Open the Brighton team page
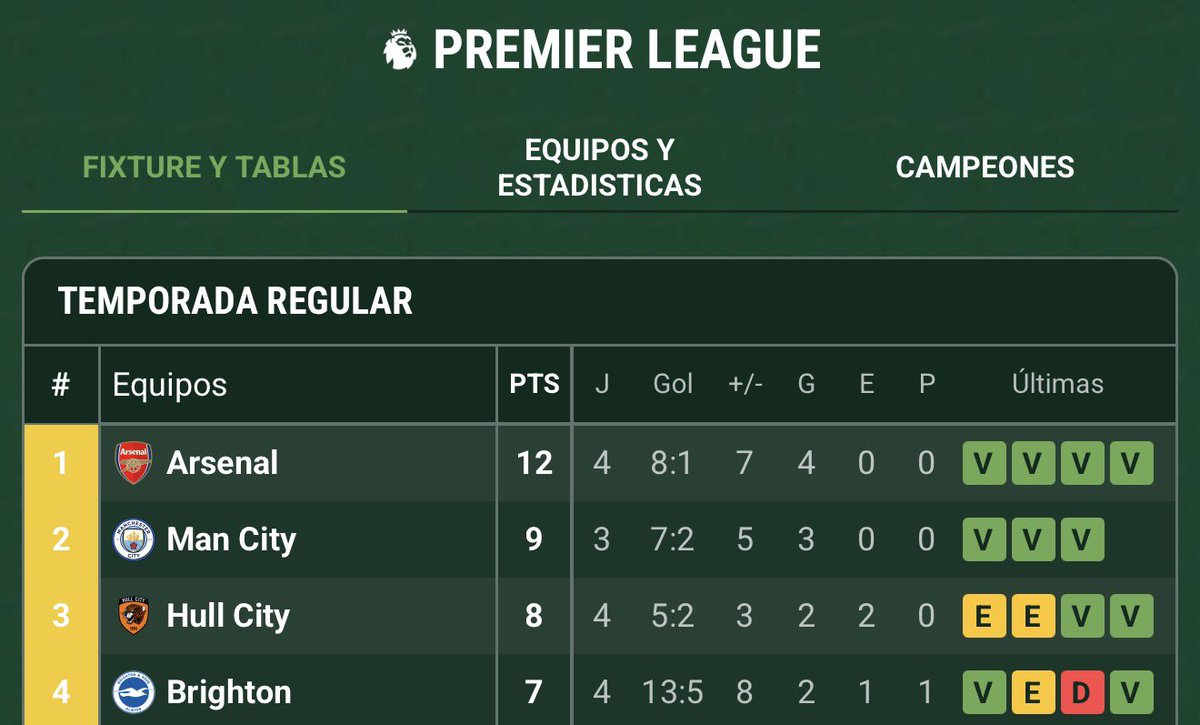 pyautogui.click(x=229, y=692)
